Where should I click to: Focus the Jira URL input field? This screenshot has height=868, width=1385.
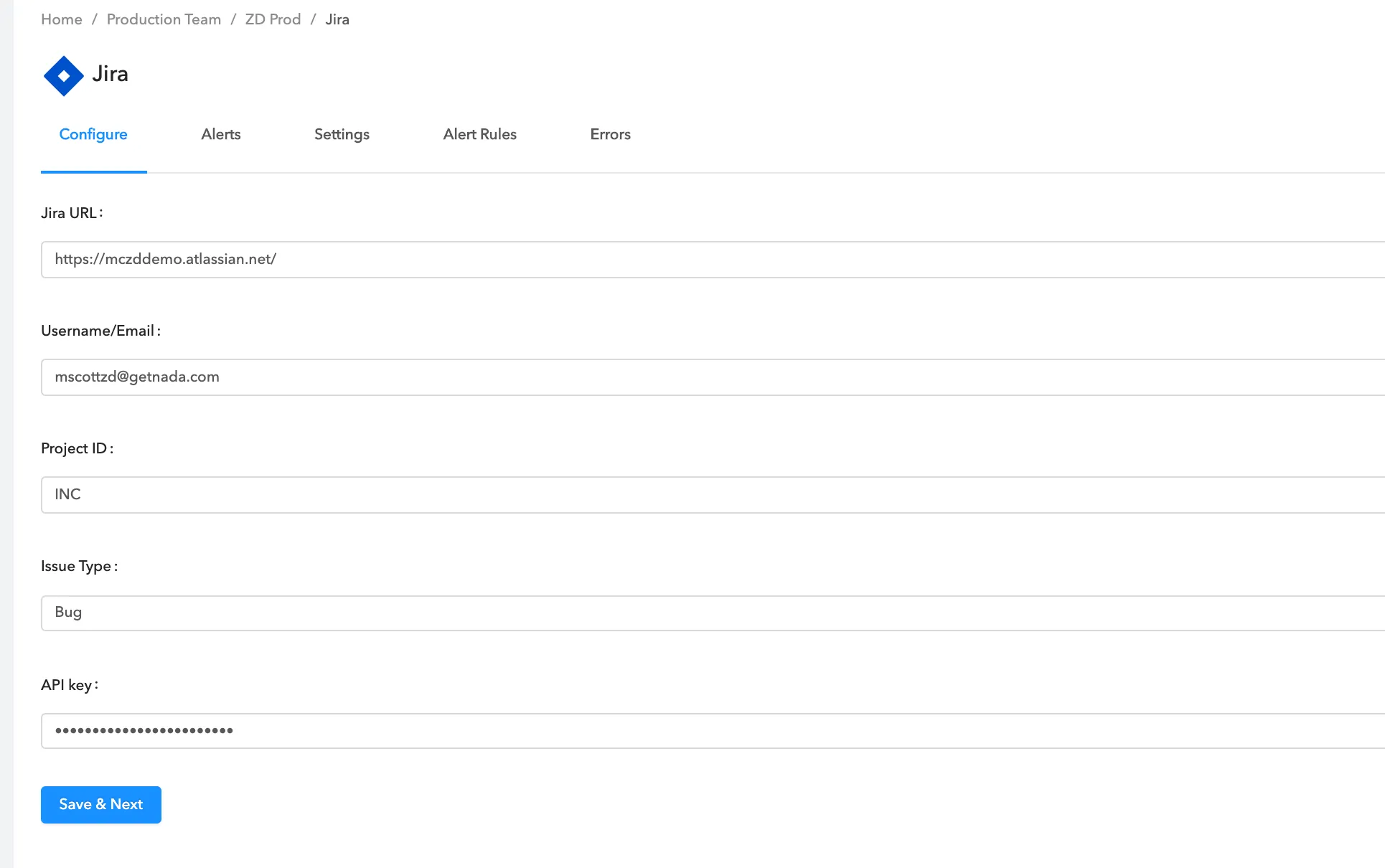point(710,260)
